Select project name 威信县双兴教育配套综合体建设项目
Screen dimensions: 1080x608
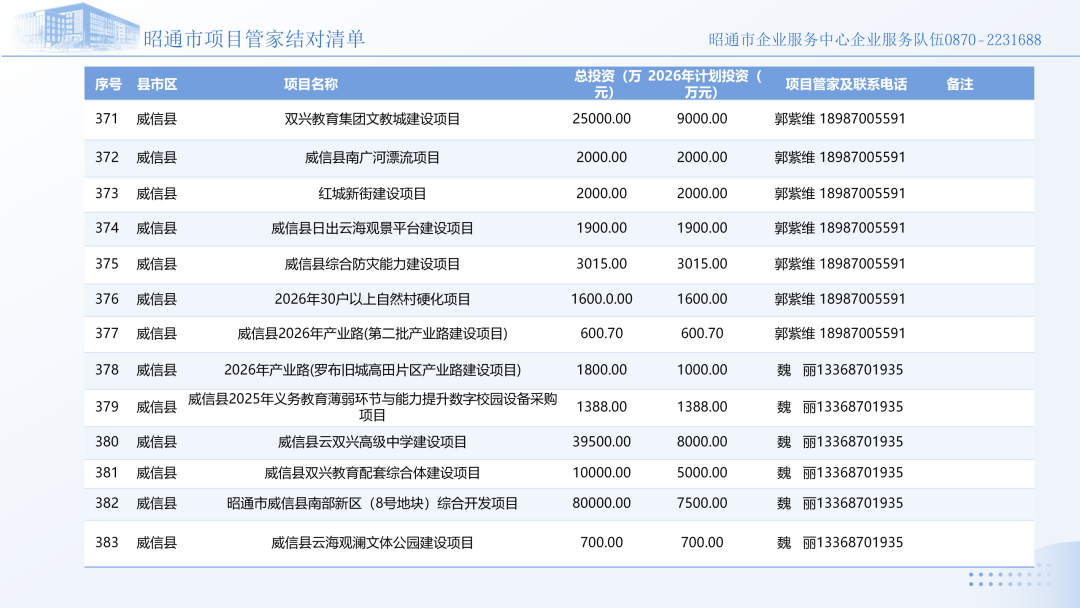[x=372, y=472]
